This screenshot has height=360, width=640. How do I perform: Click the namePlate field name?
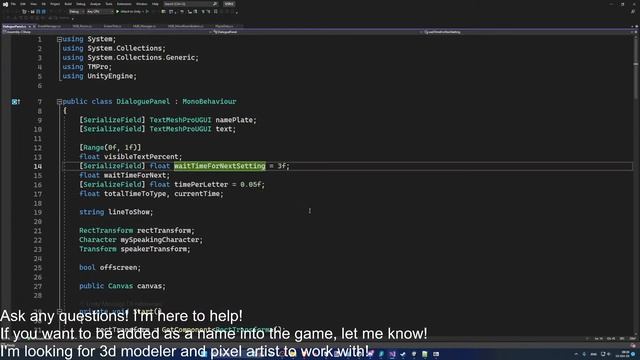coord(234,120)
